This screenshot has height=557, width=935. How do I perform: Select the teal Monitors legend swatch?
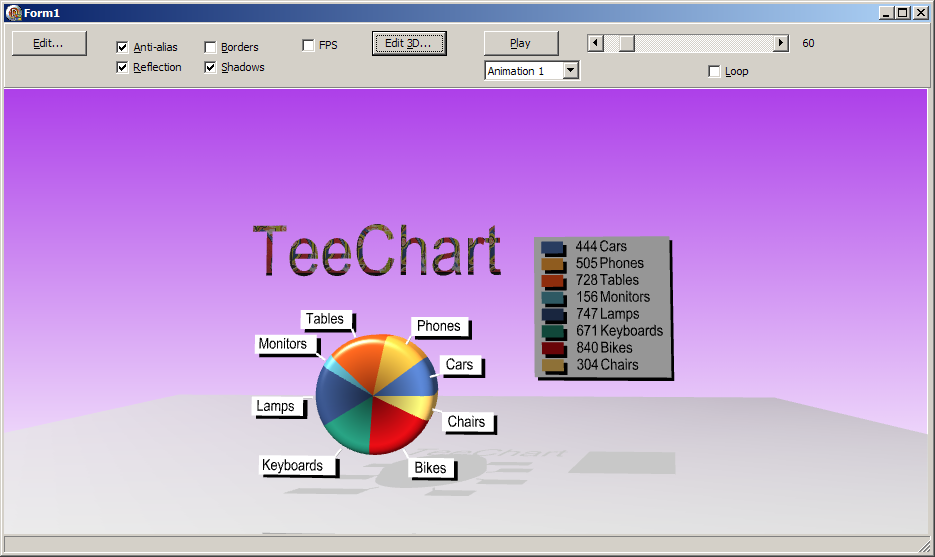(553, 298)
